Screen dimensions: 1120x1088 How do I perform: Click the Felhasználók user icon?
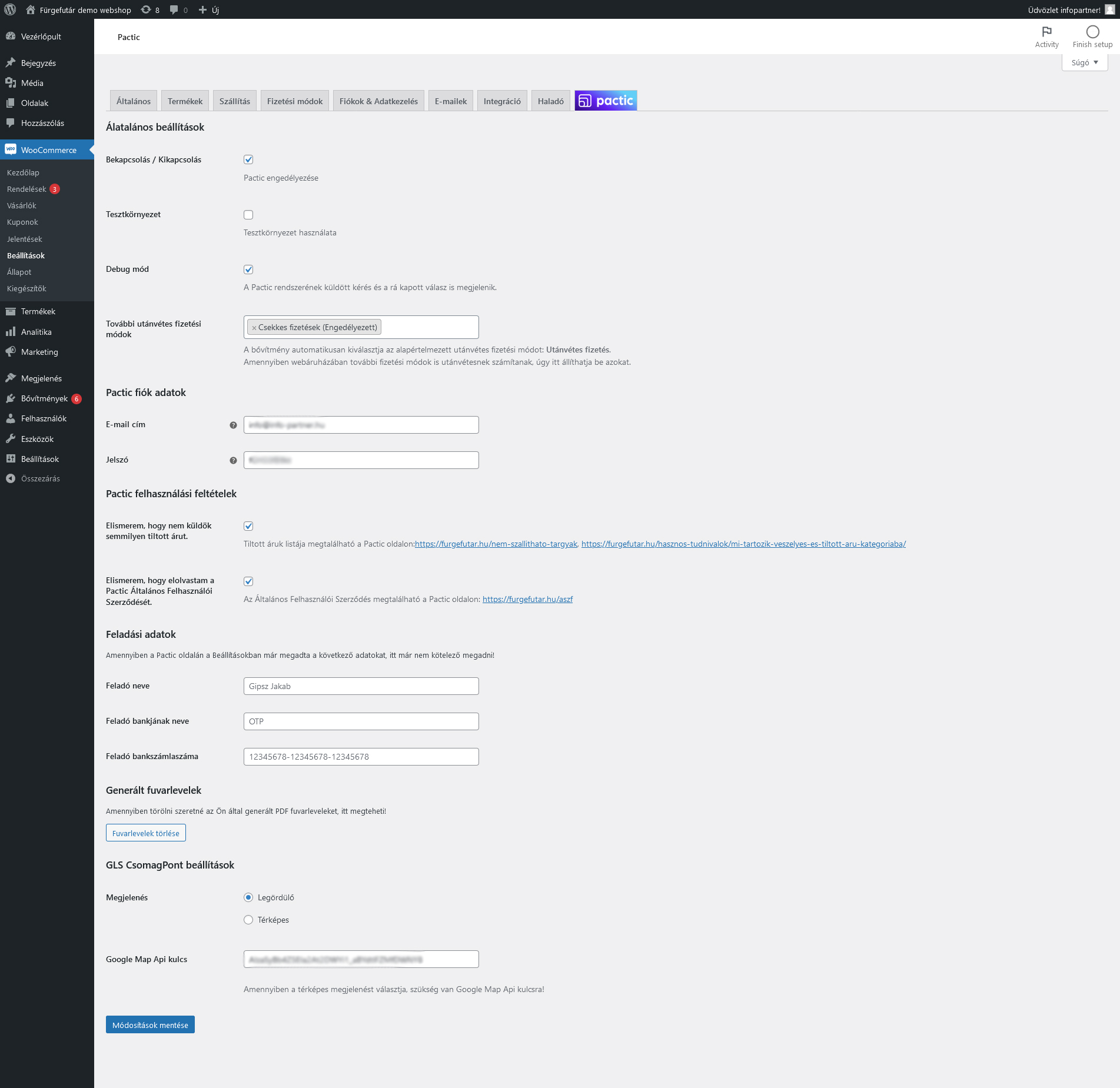click(x=11, y=418)
